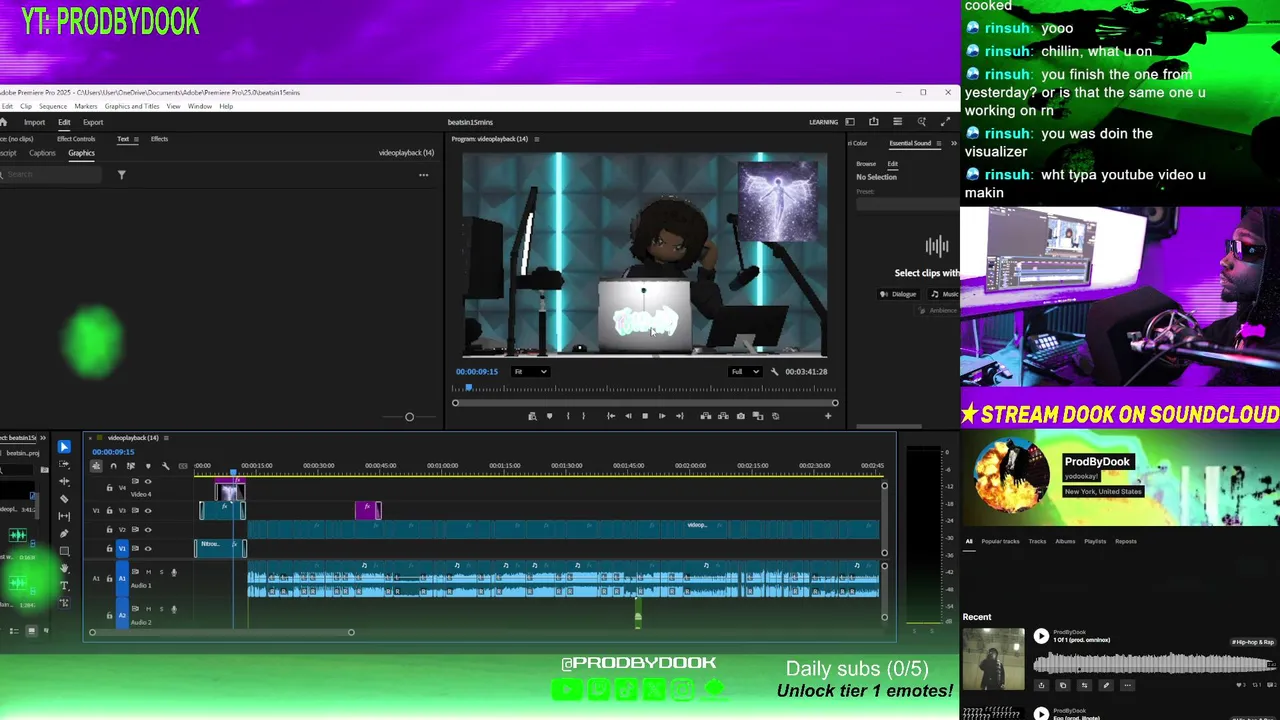Select the Track Select Forward tool
The height and width of the screenshot is (720, 1280).
(x=64, y=464)
